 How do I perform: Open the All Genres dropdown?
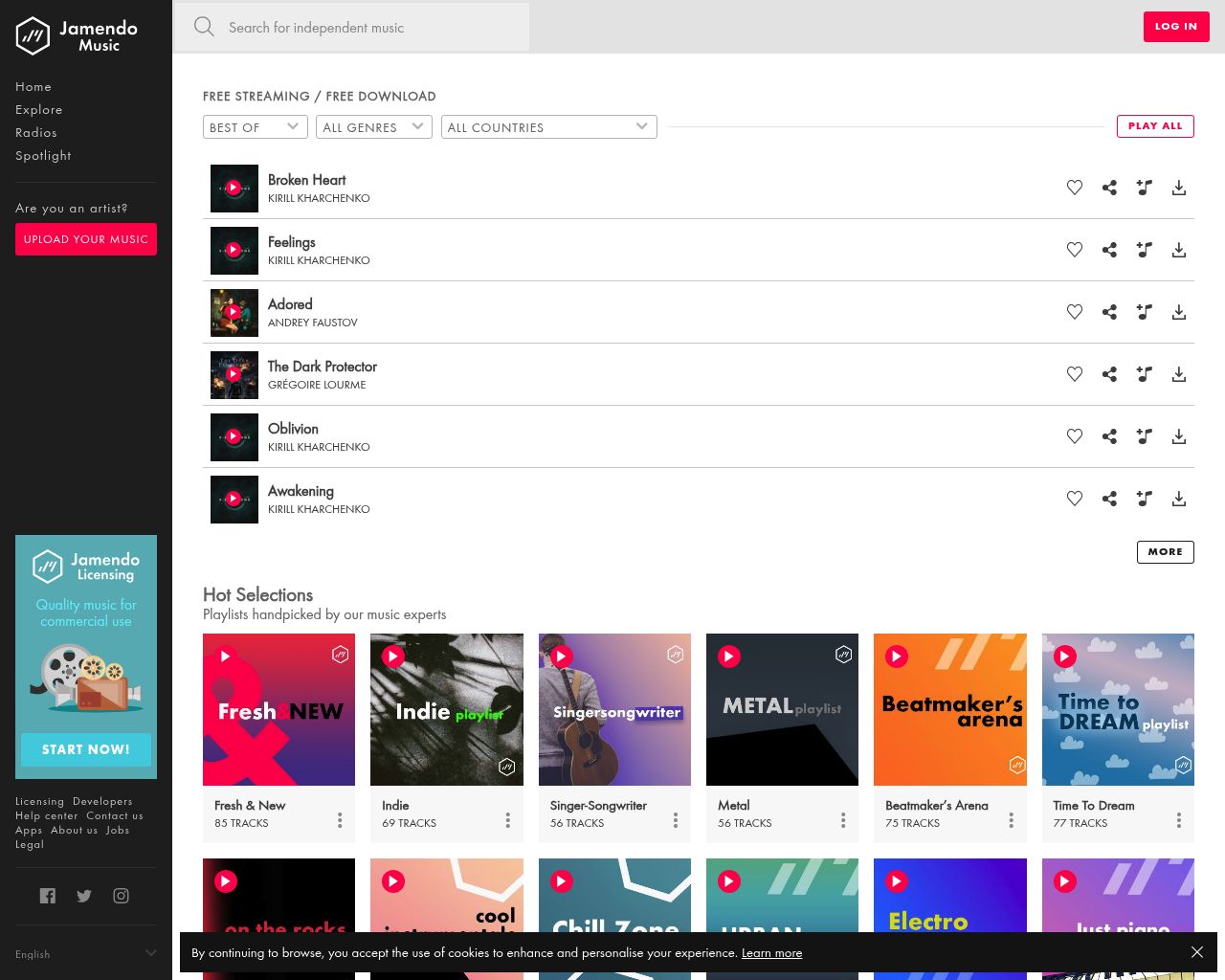[374, 126]
